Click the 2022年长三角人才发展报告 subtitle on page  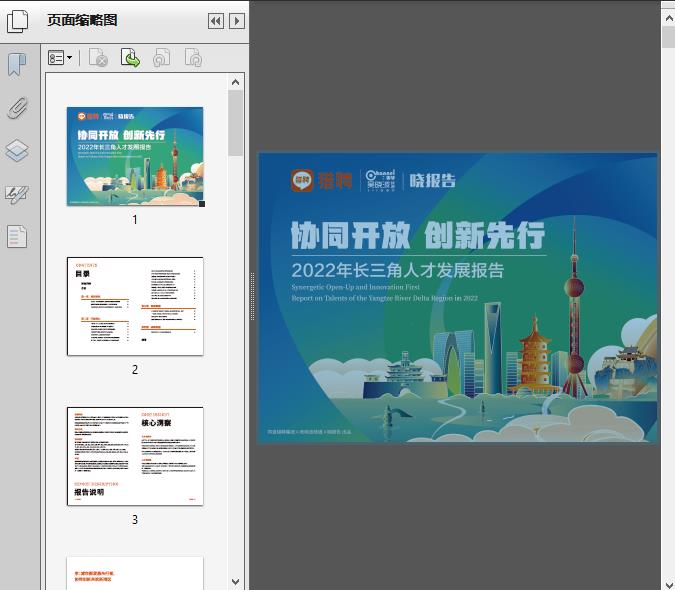pyautogui.click(x=397, y=270)
